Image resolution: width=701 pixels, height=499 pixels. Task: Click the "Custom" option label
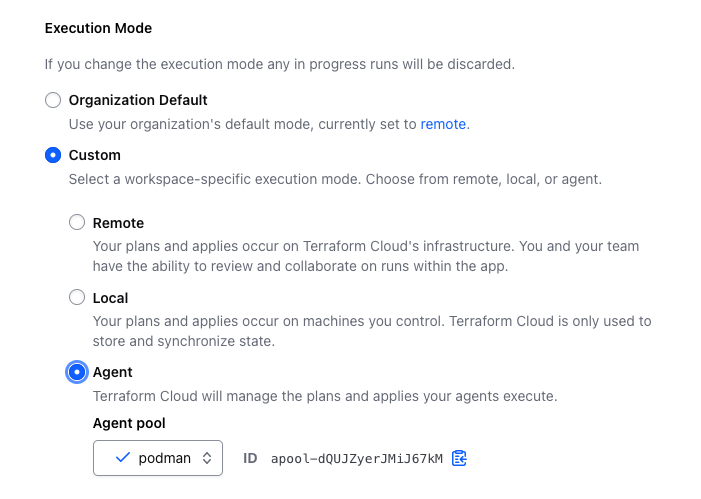point(95,155)
